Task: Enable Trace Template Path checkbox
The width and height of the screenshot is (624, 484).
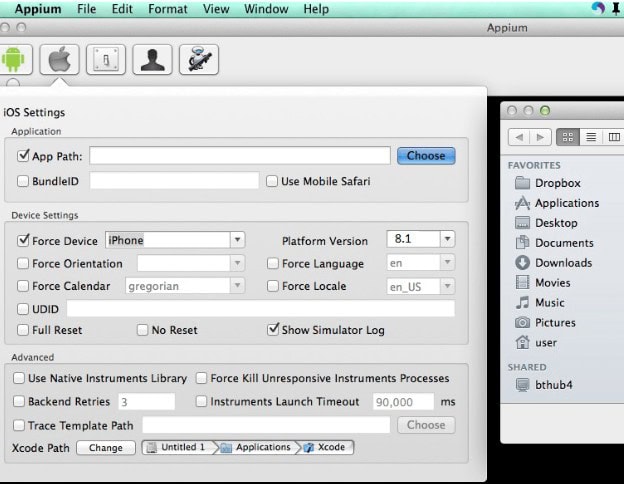Action: point(19,425)
